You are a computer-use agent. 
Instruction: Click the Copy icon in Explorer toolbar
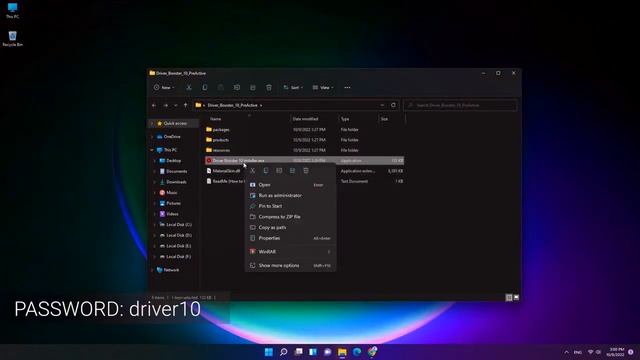(x=204, y=87)
